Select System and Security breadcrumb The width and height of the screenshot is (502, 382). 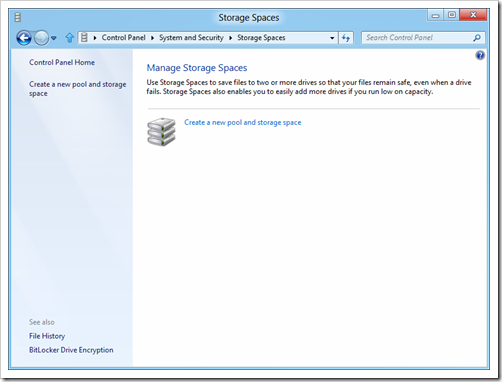tap(191, 38)
